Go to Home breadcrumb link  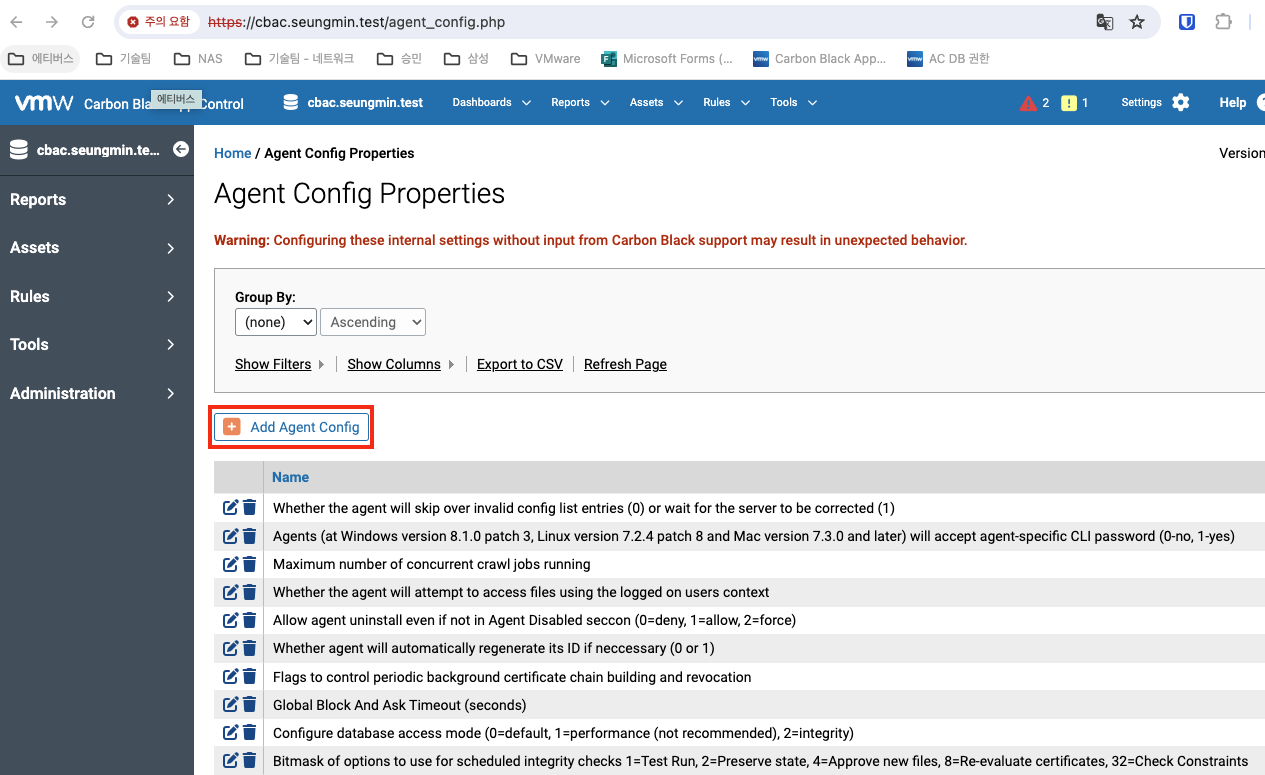click(233, 153)
